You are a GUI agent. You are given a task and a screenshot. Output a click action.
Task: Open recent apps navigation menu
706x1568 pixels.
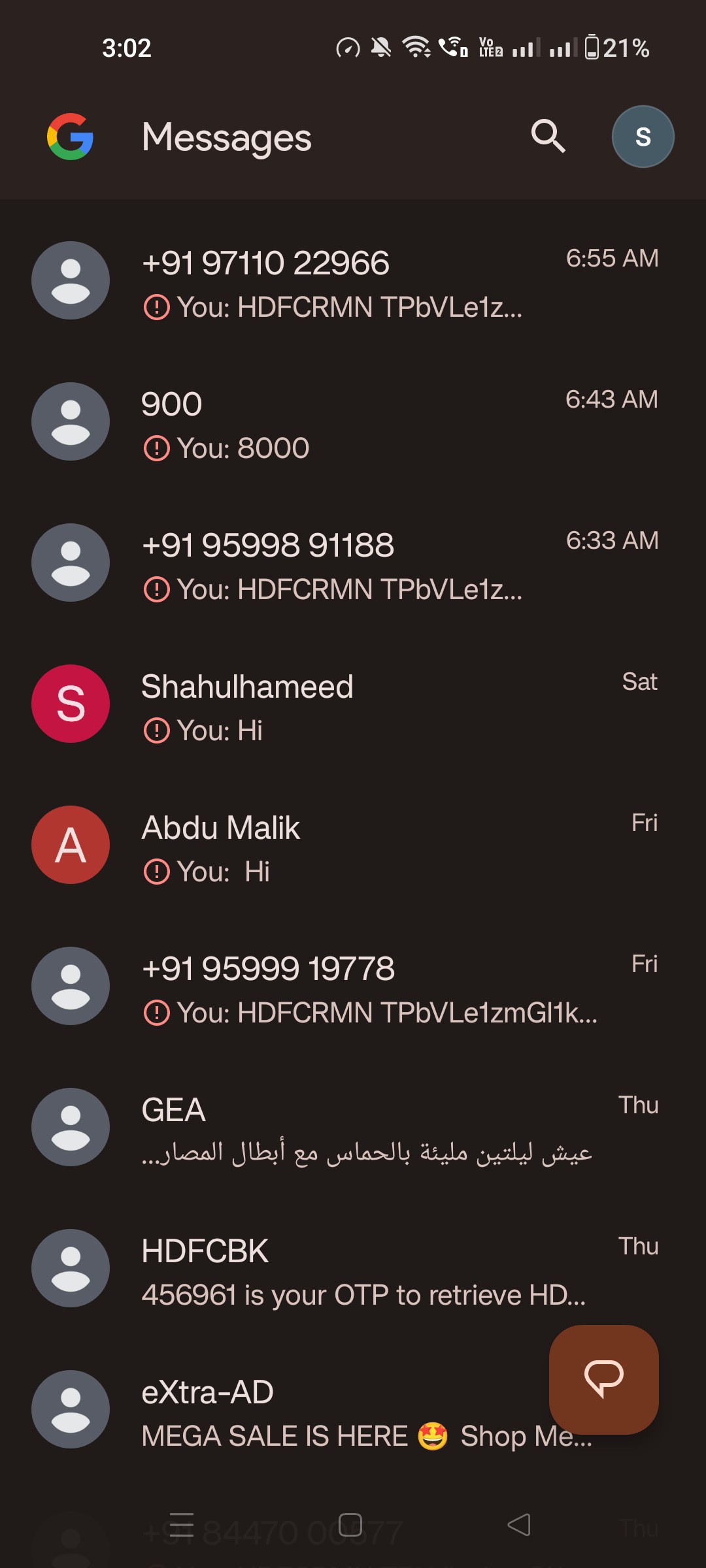click(x=182, y=1524)
